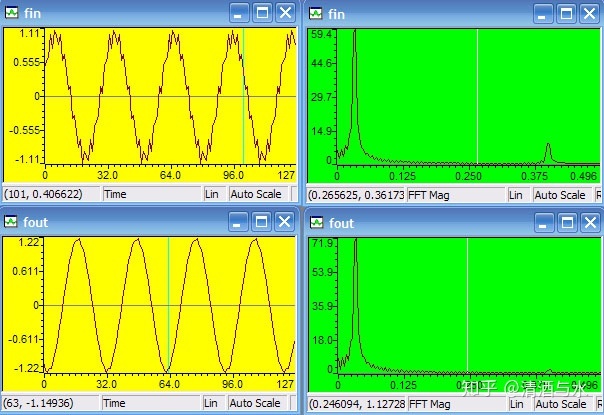Click the Time display field in fin window

[152, 194]
